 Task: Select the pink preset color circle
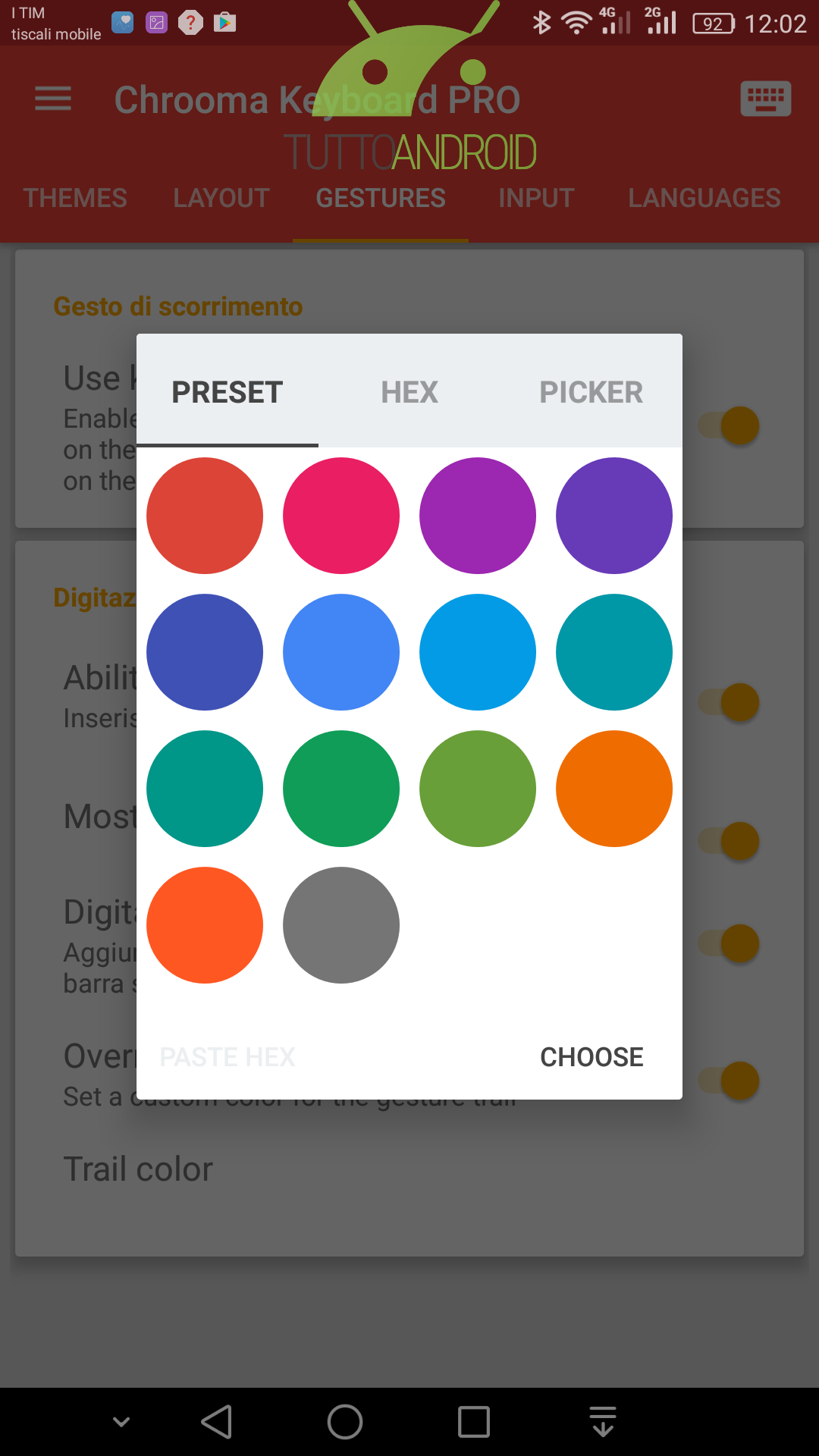click(341, 516)
